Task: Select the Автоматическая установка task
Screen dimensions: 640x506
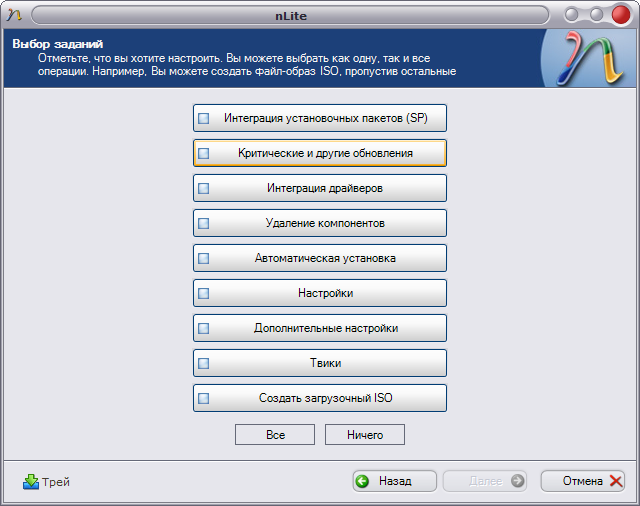Action: tap(204, 258)
